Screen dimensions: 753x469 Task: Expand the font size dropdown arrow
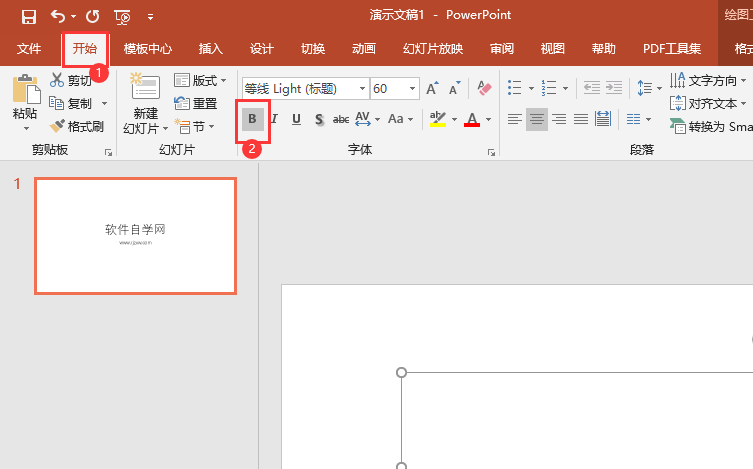point(412,88)
